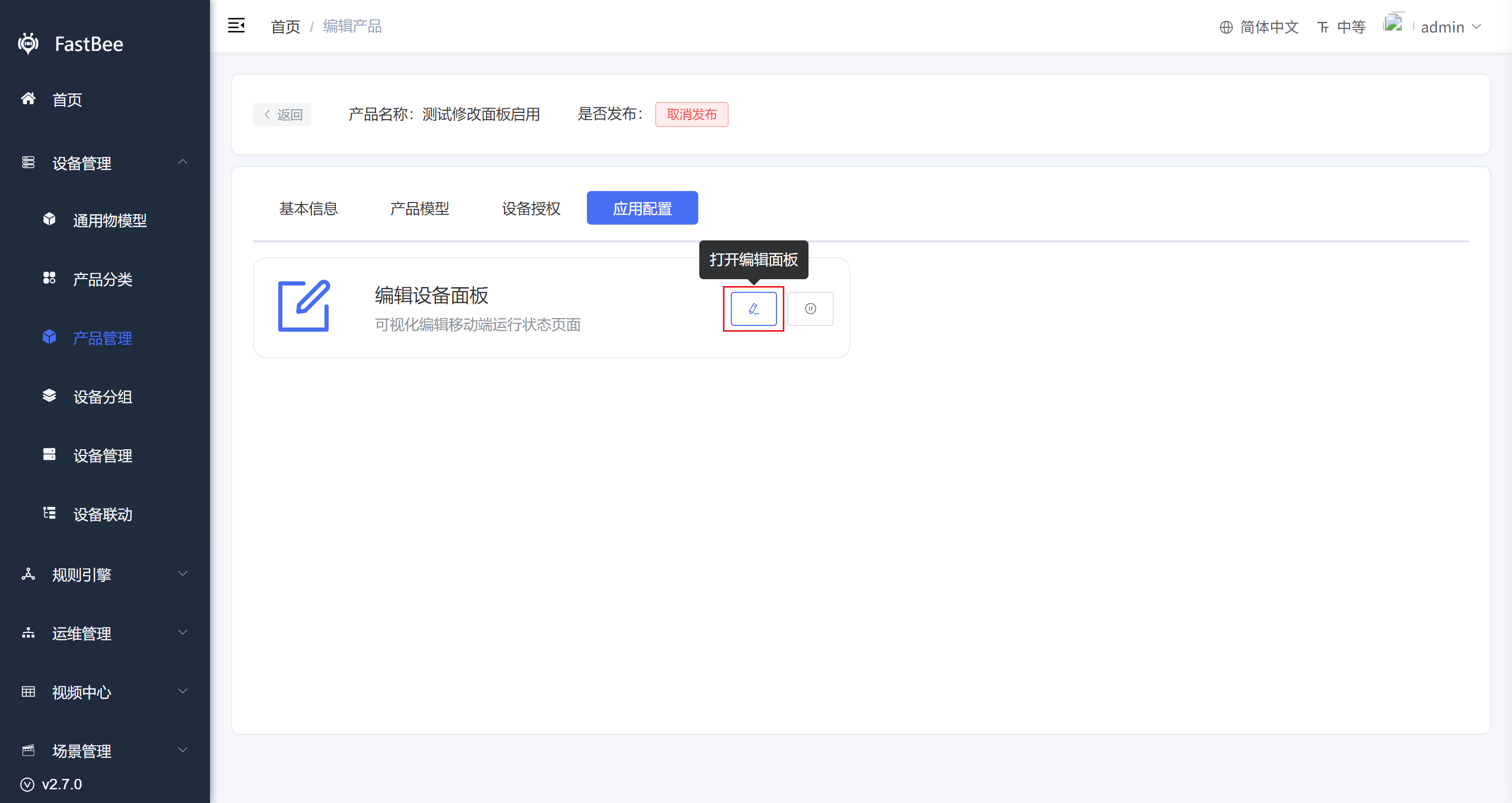The image size is (1512, 803).
Task: Click the list icon for 设备联动
Action: pos(49,513)
